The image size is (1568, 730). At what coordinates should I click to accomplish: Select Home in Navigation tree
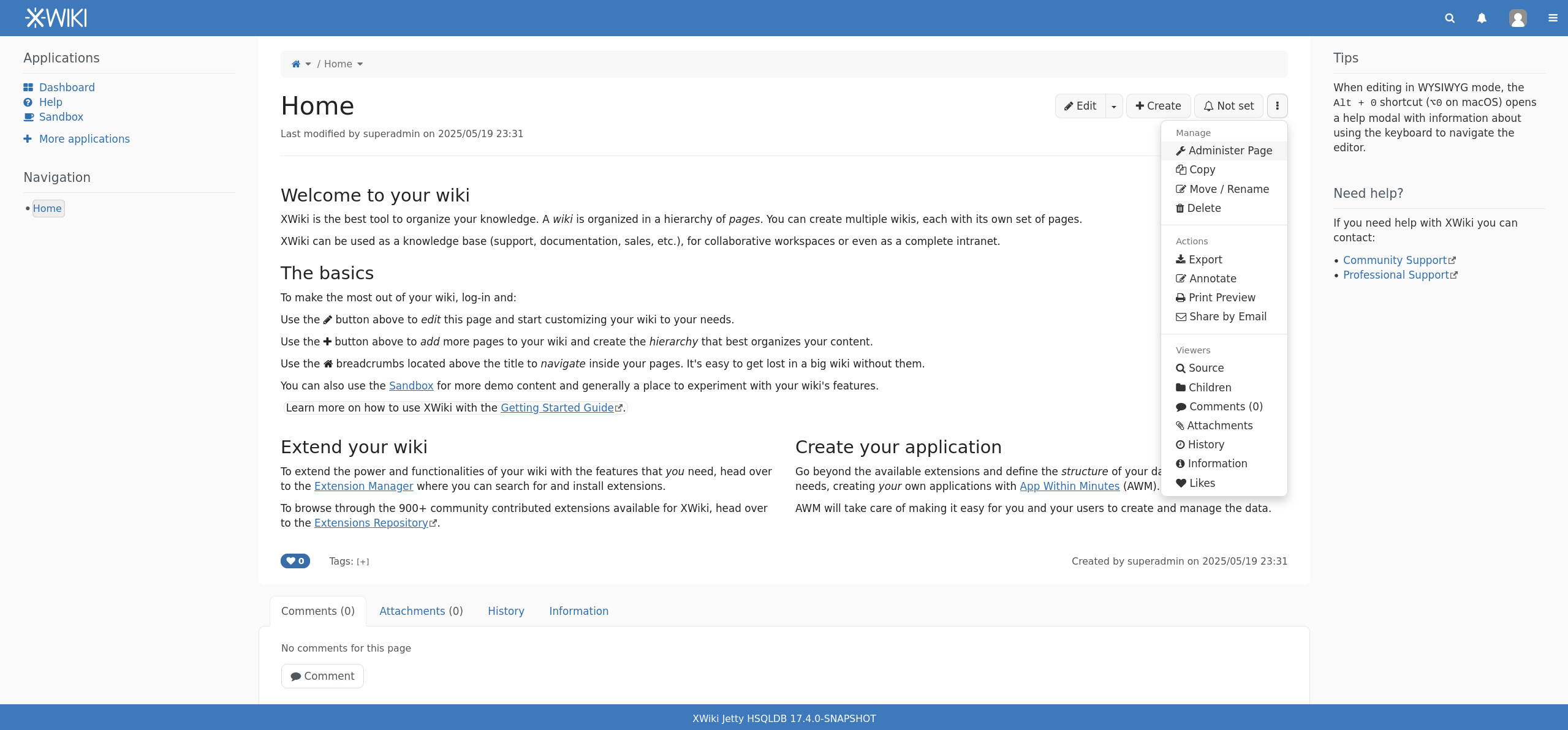pos(47,208)
